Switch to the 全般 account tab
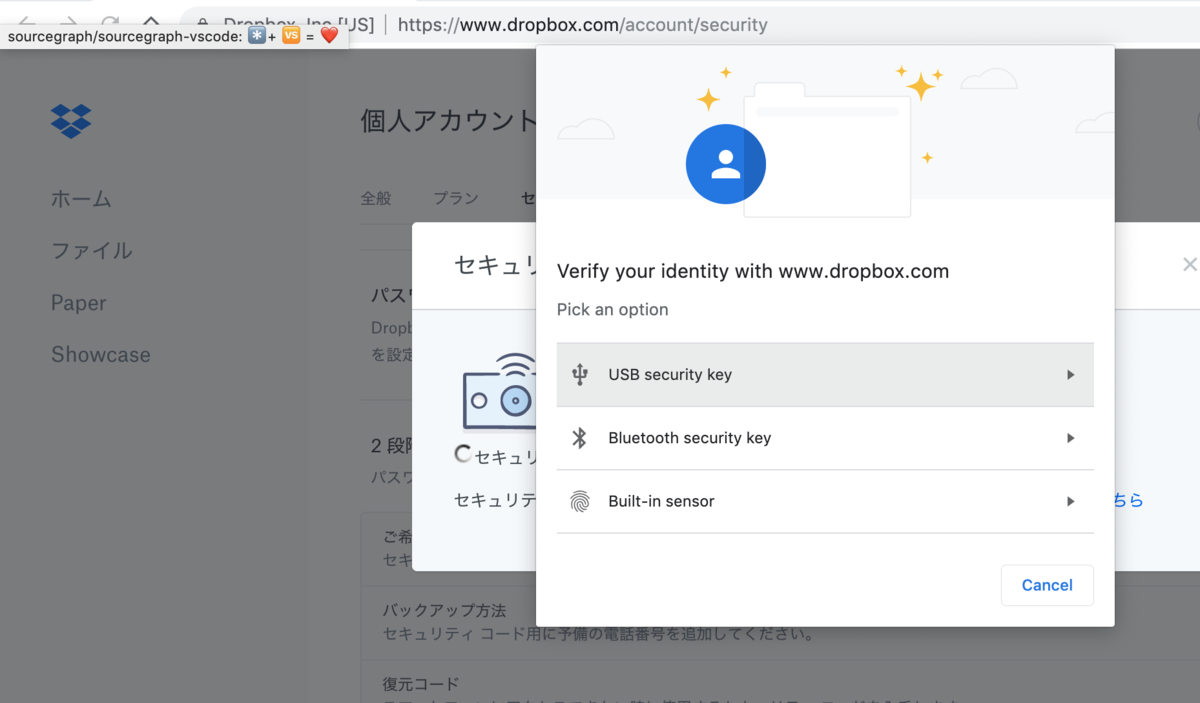Viewport: 1200px width, 703px height. pos(376,198)
